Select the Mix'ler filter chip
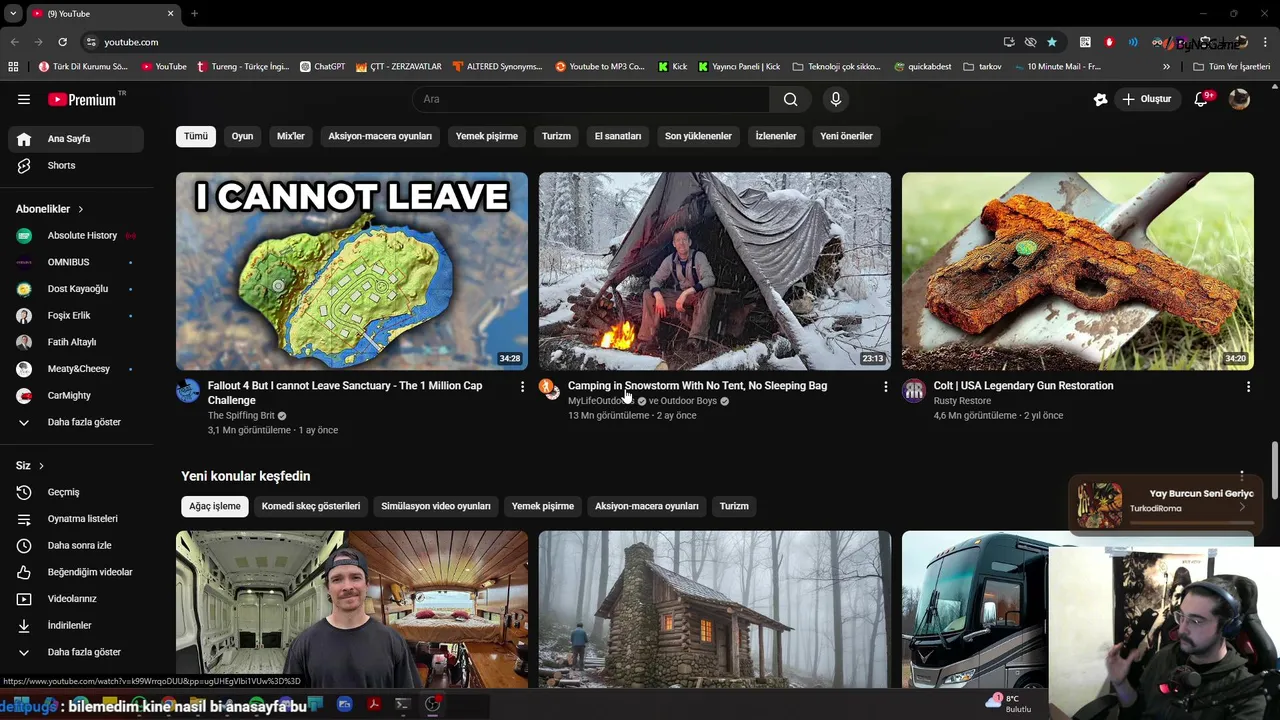 coord(291,136)
